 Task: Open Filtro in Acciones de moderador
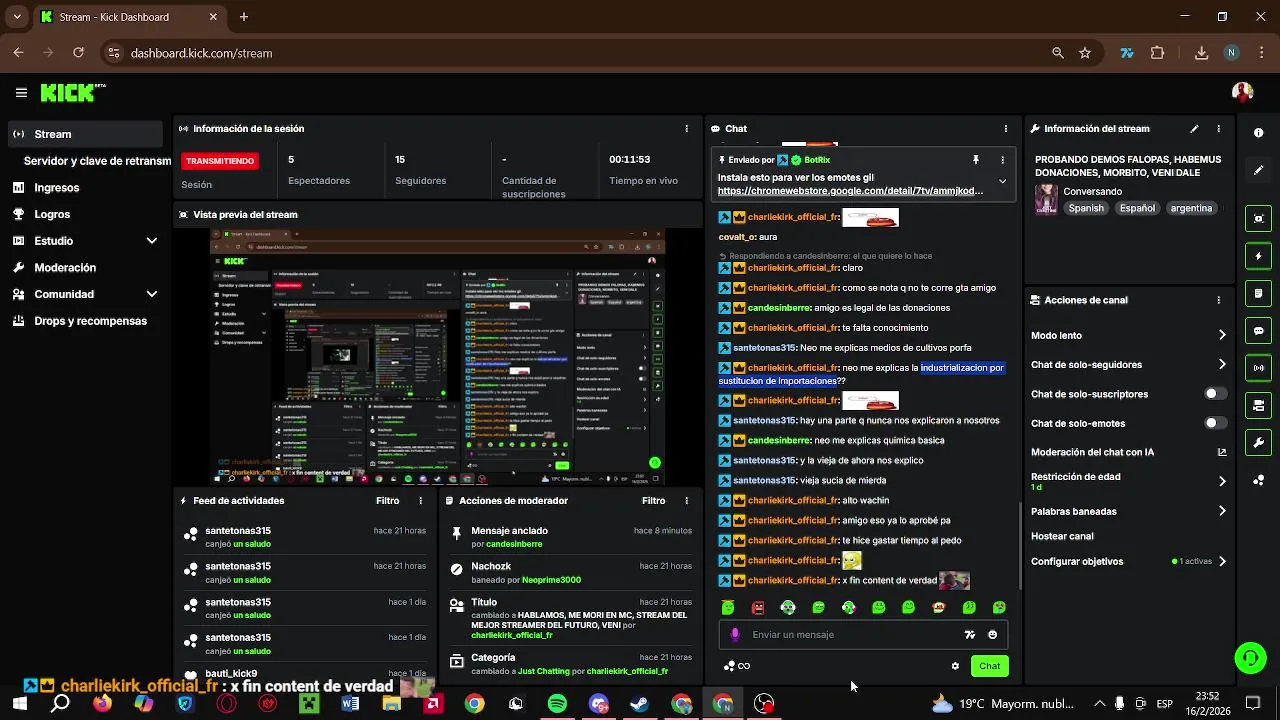coord(653,501)
